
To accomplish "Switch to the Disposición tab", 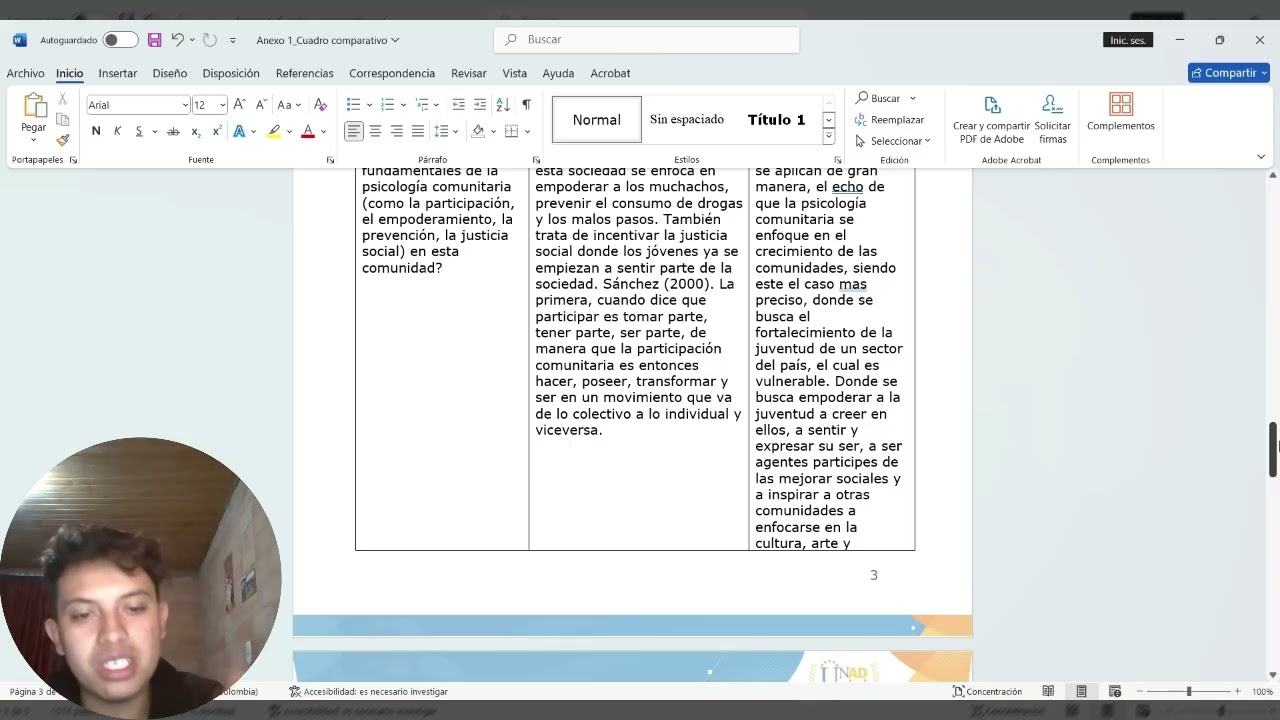I will pyautogui.click(x=231, y=73).
